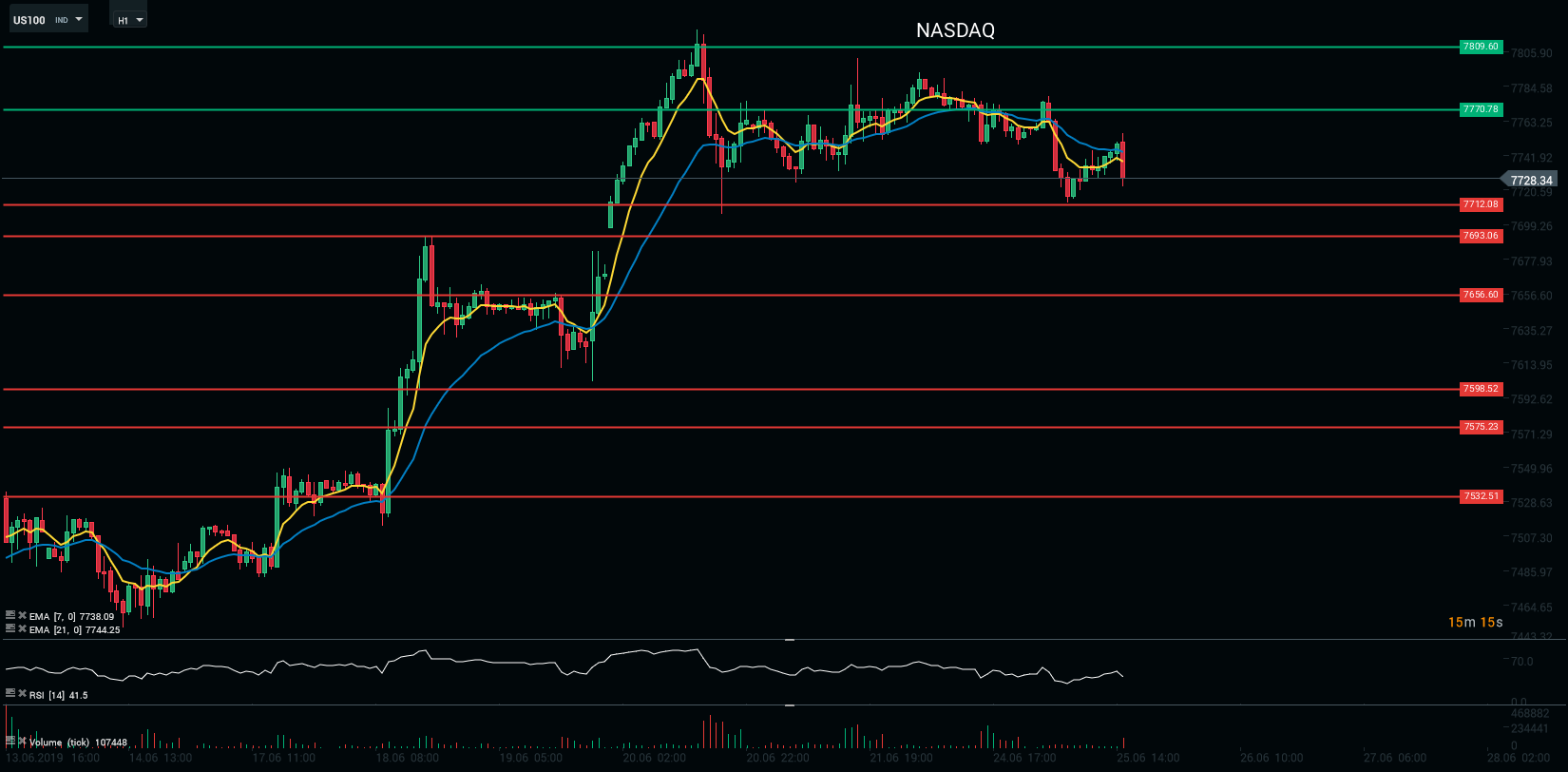
Task: Click the 7741.92 price axis label
Action: (1532, 158)
